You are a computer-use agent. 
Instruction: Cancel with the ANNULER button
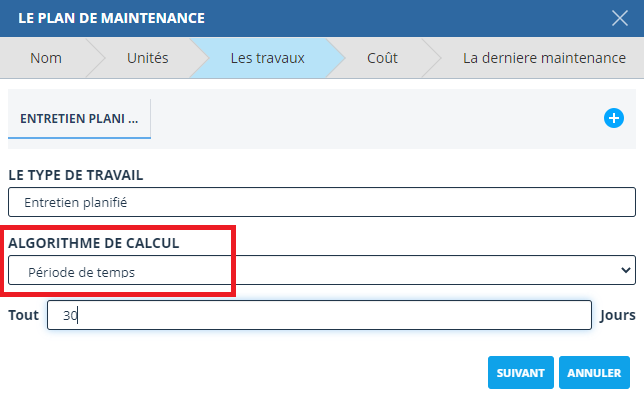click(594, 373)
